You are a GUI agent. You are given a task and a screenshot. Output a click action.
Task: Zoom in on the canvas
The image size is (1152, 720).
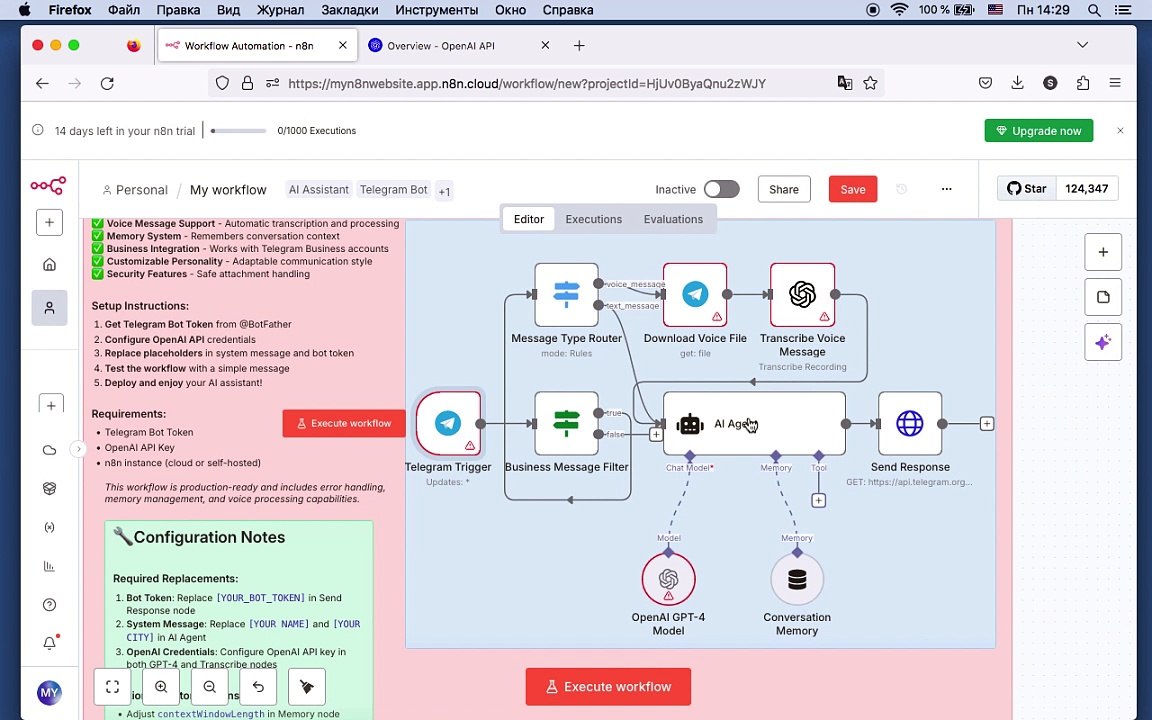(x=161, y=687)
